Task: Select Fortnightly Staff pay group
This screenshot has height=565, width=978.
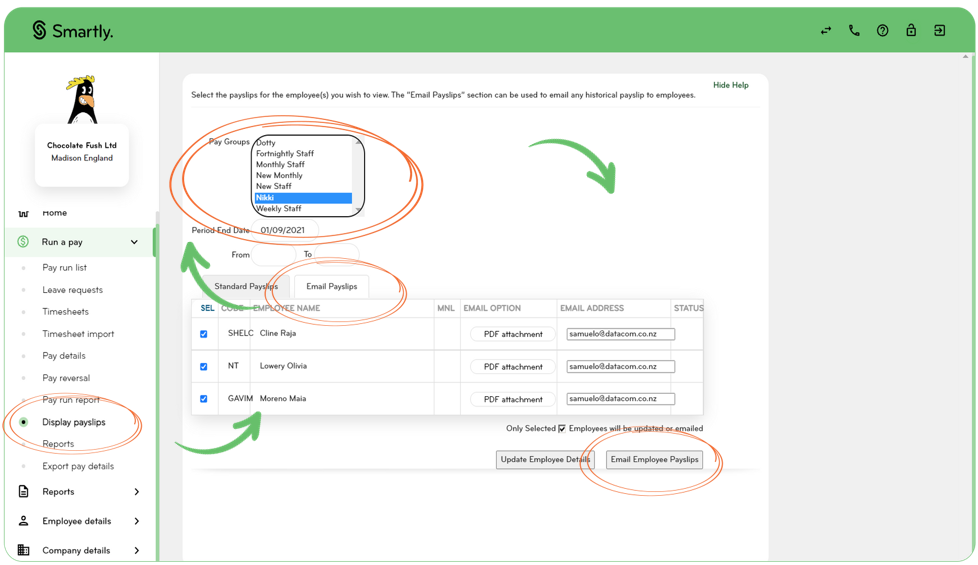Action: [x=304, y=153]
